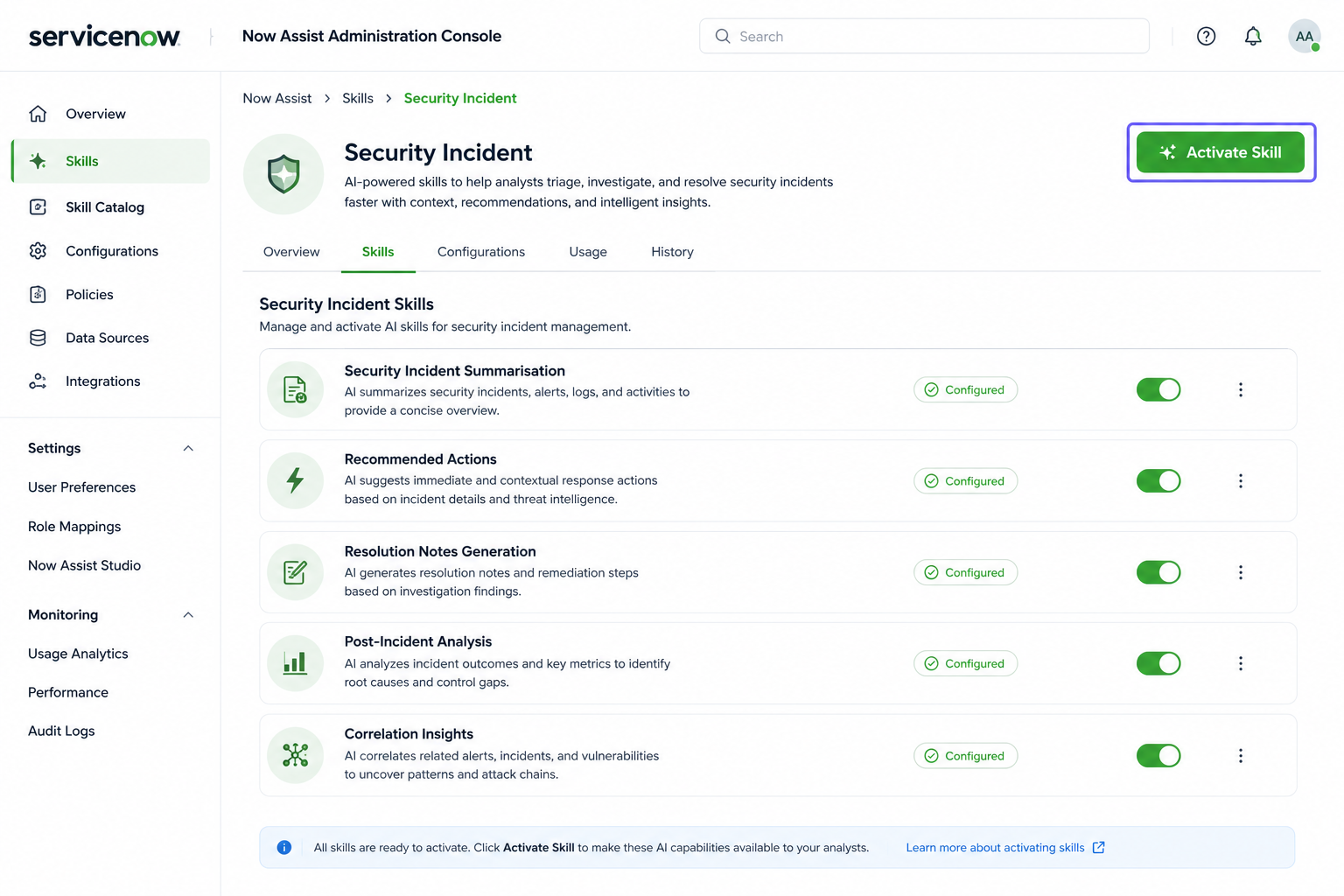This screenshot has width=1344, height=896.
Task: Click the Security Incident Summarisation document icon
Action: pos(296,389)
